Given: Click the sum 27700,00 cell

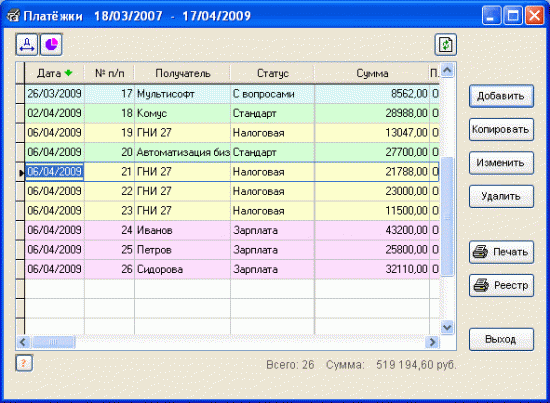Looking at the screenshot, I should [x=372, y=152].
